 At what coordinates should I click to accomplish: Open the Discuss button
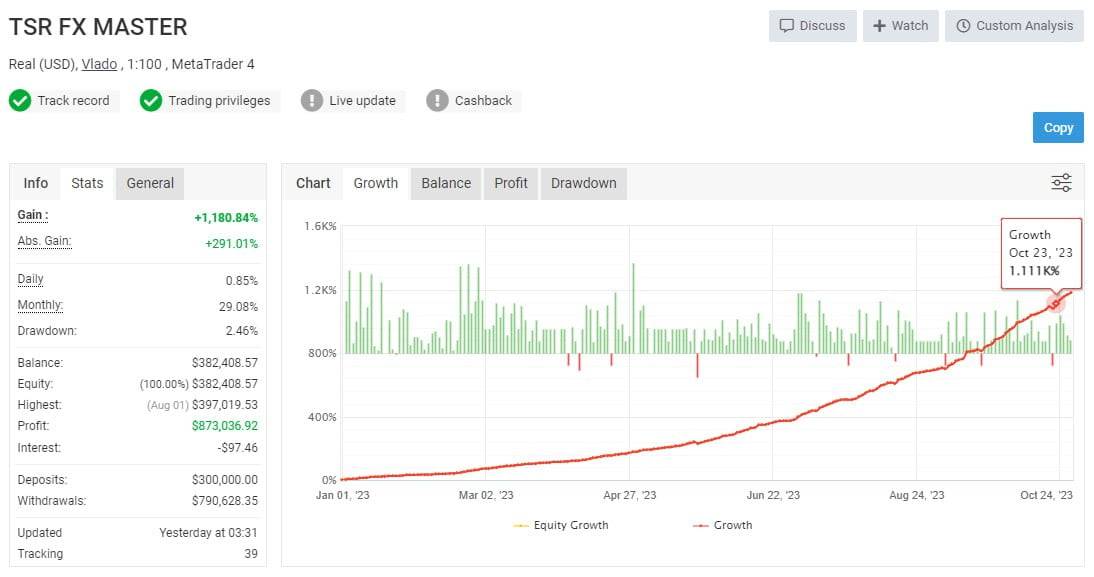812,26
